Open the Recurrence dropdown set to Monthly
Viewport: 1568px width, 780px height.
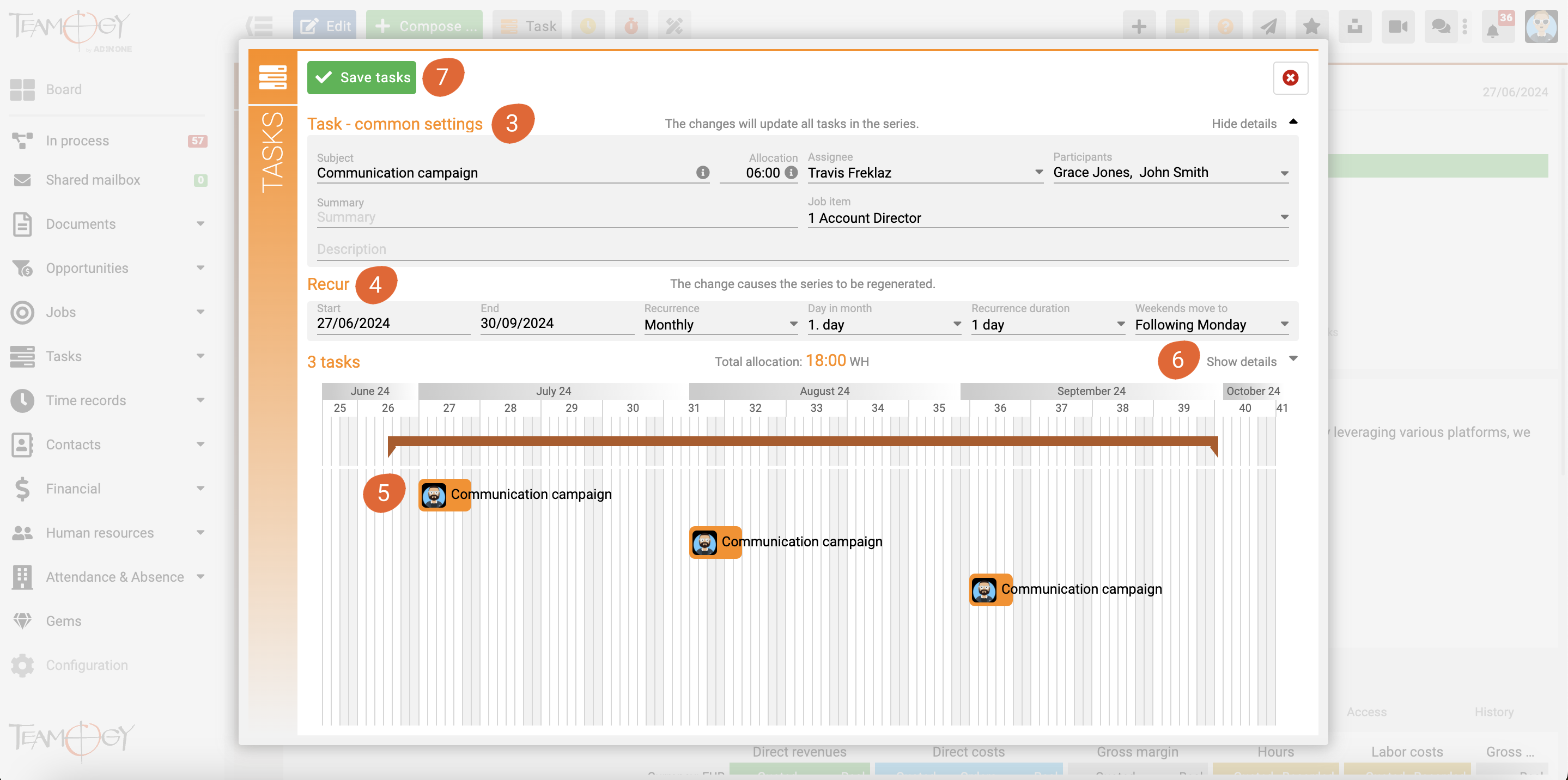[721, 324]
